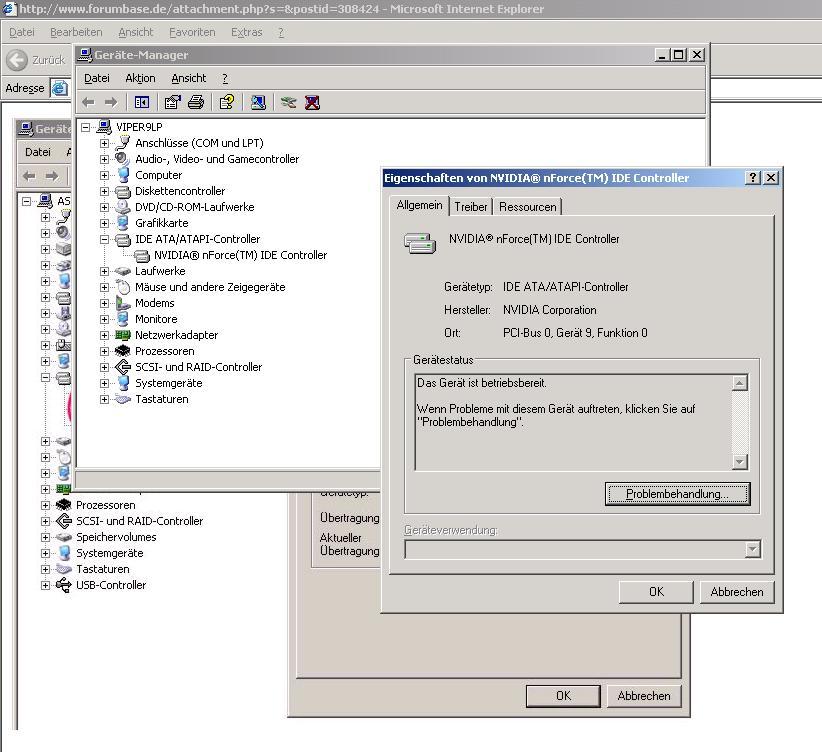
Task: Scan for hardware changes using the toolbar icon
Action: pyautogui.click(x=258, y=102)
